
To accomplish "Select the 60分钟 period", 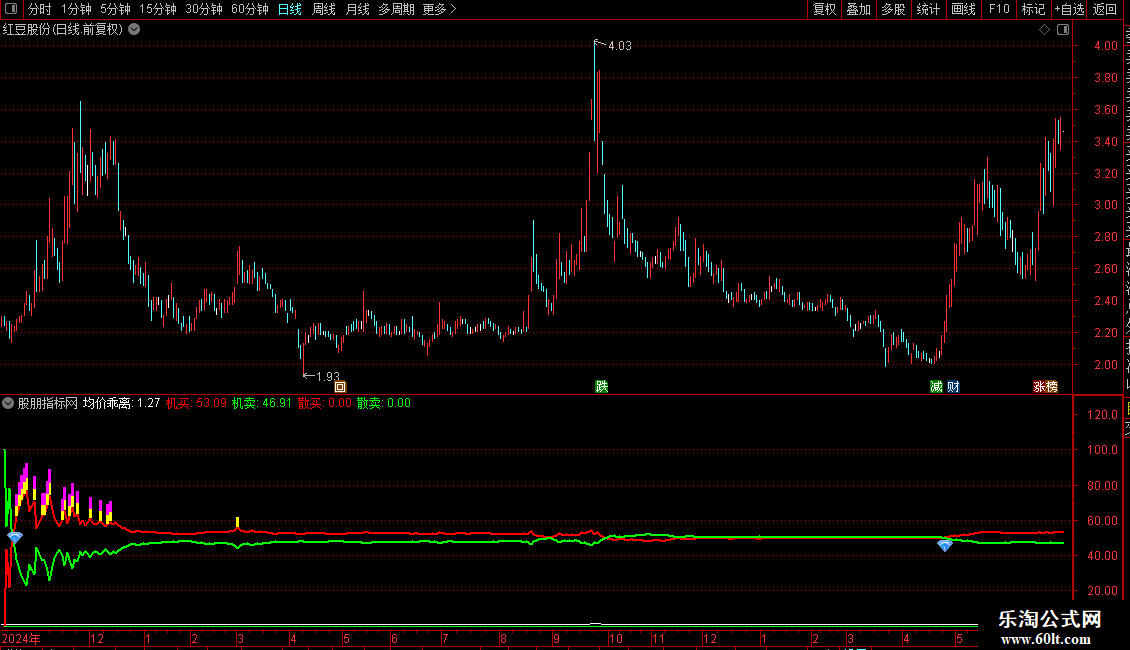I will pyautogui.click(x=249, y=9).
